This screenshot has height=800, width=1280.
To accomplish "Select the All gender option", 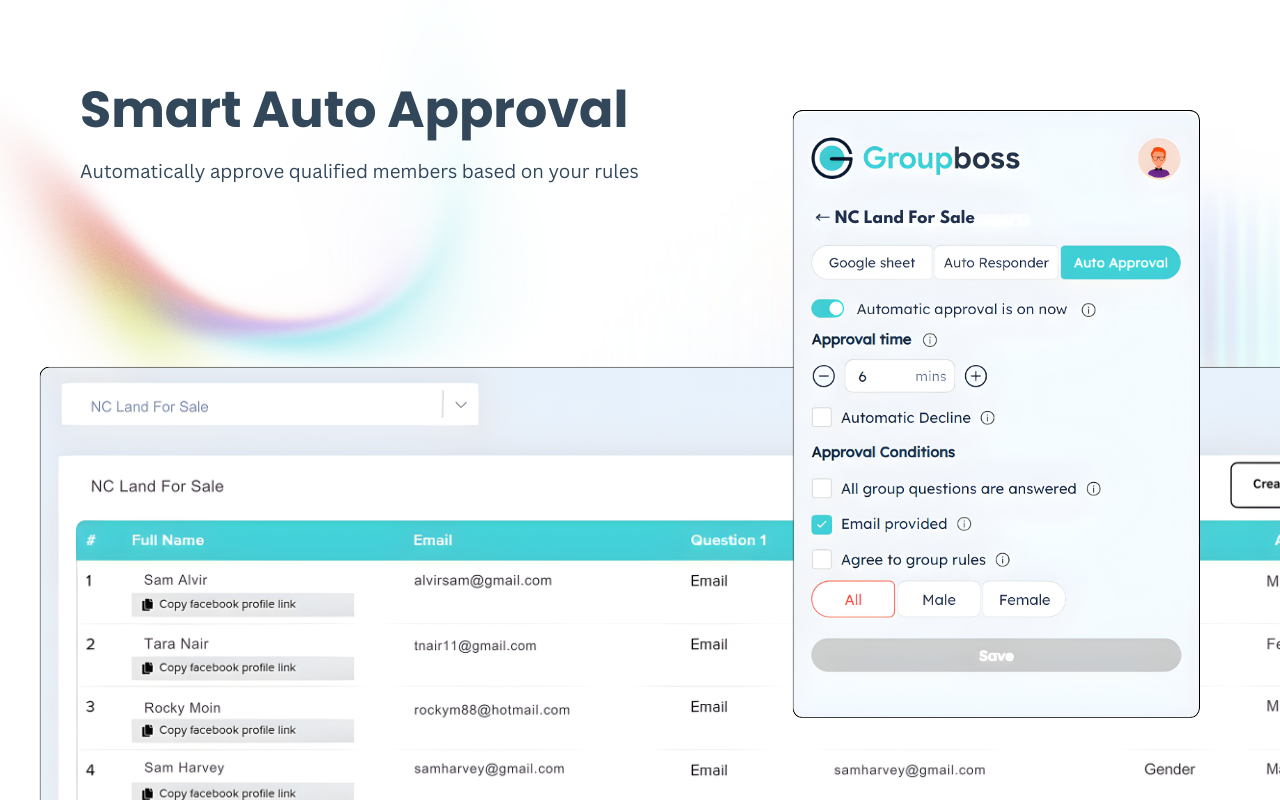I will [x=853, y=600].
